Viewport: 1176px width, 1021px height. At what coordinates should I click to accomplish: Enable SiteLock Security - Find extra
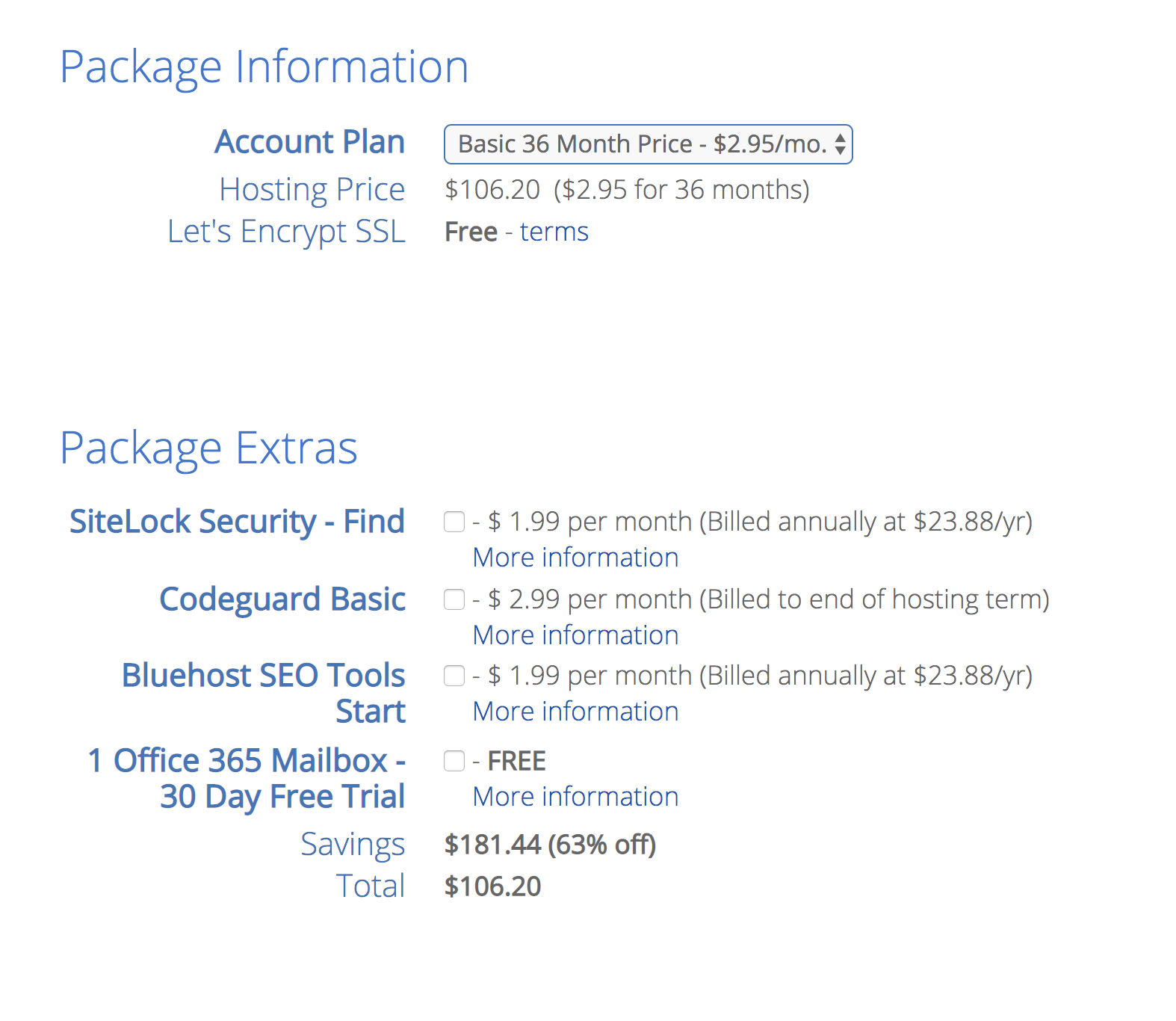[454, 522]
